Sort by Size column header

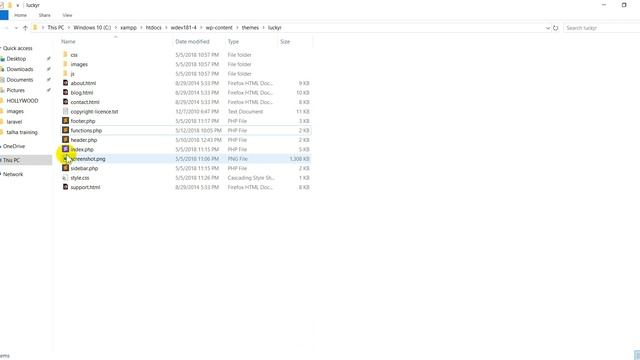point(285,42)
